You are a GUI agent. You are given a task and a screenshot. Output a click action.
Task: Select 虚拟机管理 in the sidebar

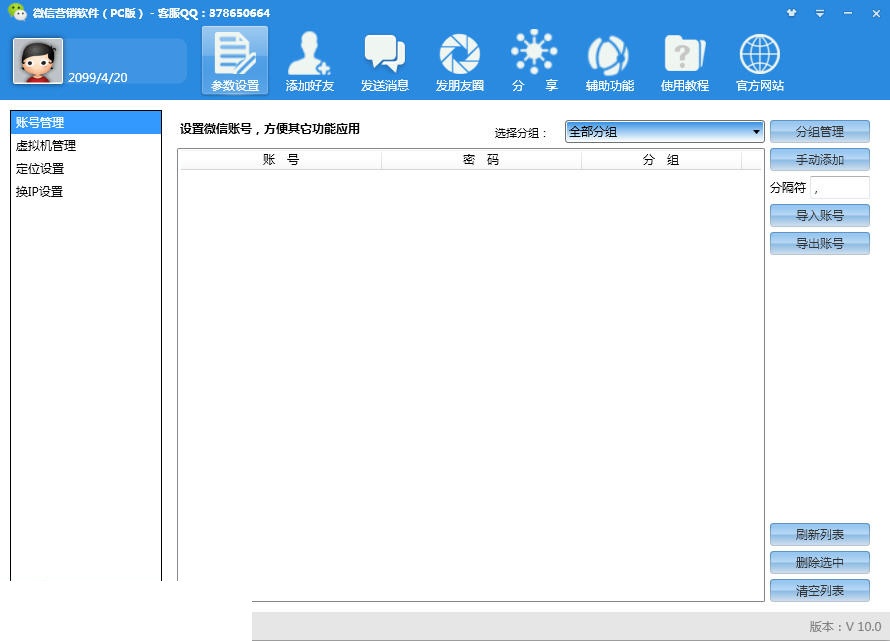click(46, 145)
